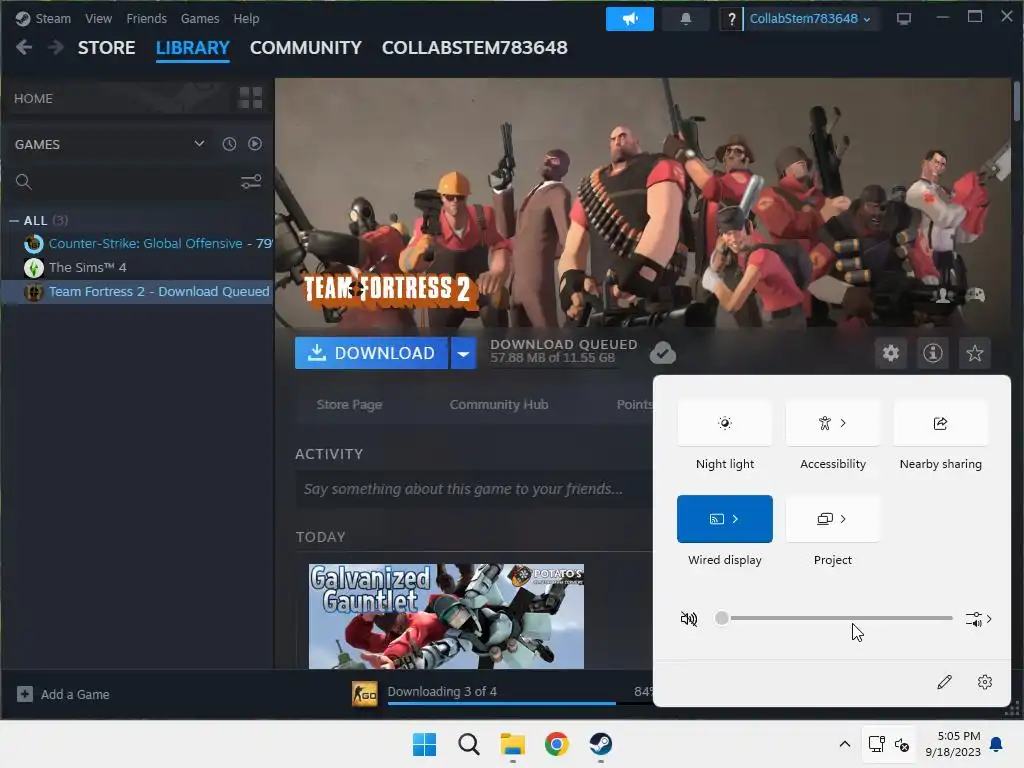Edit quick settings with pencil icon
Screen dimensions: 1024x768
point(944,682)
